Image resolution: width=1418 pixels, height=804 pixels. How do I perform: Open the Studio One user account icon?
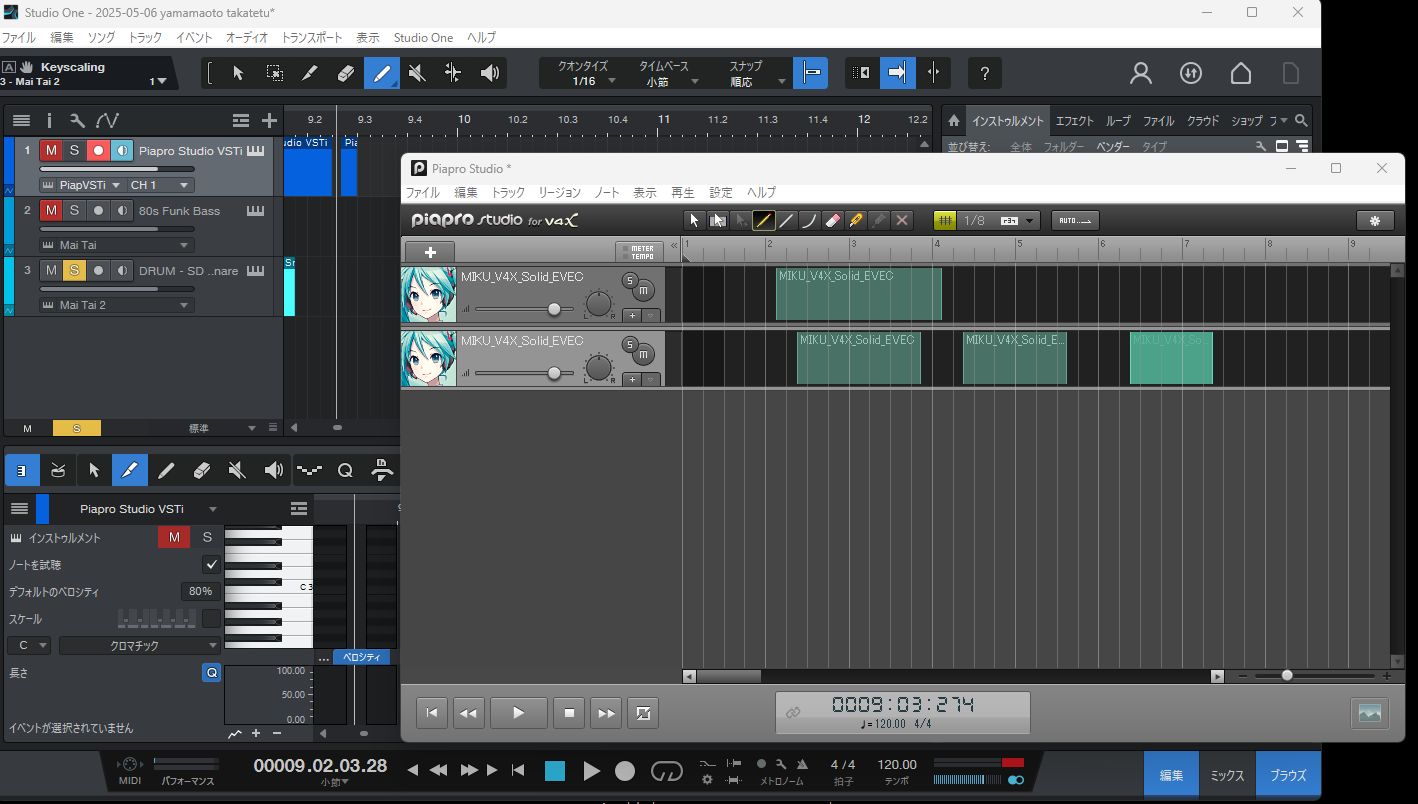click(x=1141, y=73)
